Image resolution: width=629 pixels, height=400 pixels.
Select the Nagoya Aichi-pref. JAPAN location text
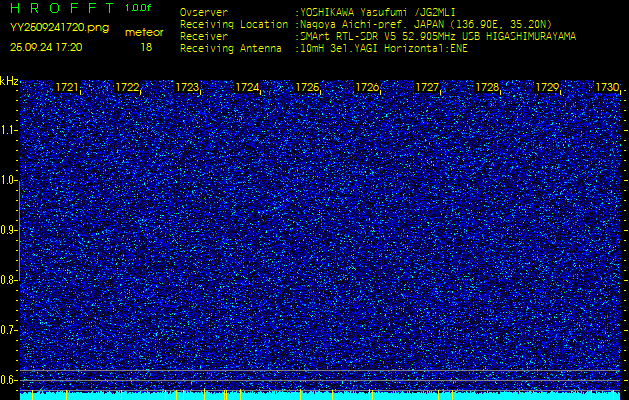click(426, 24)
